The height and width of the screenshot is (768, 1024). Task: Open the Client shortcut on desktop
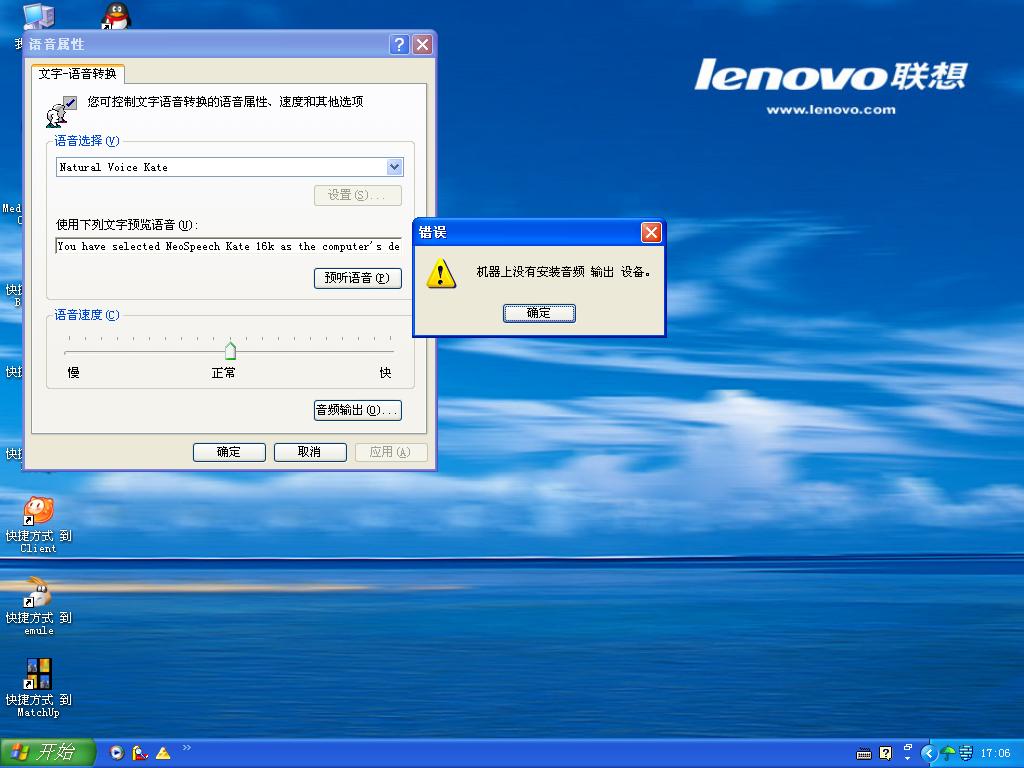click(38, 512)
